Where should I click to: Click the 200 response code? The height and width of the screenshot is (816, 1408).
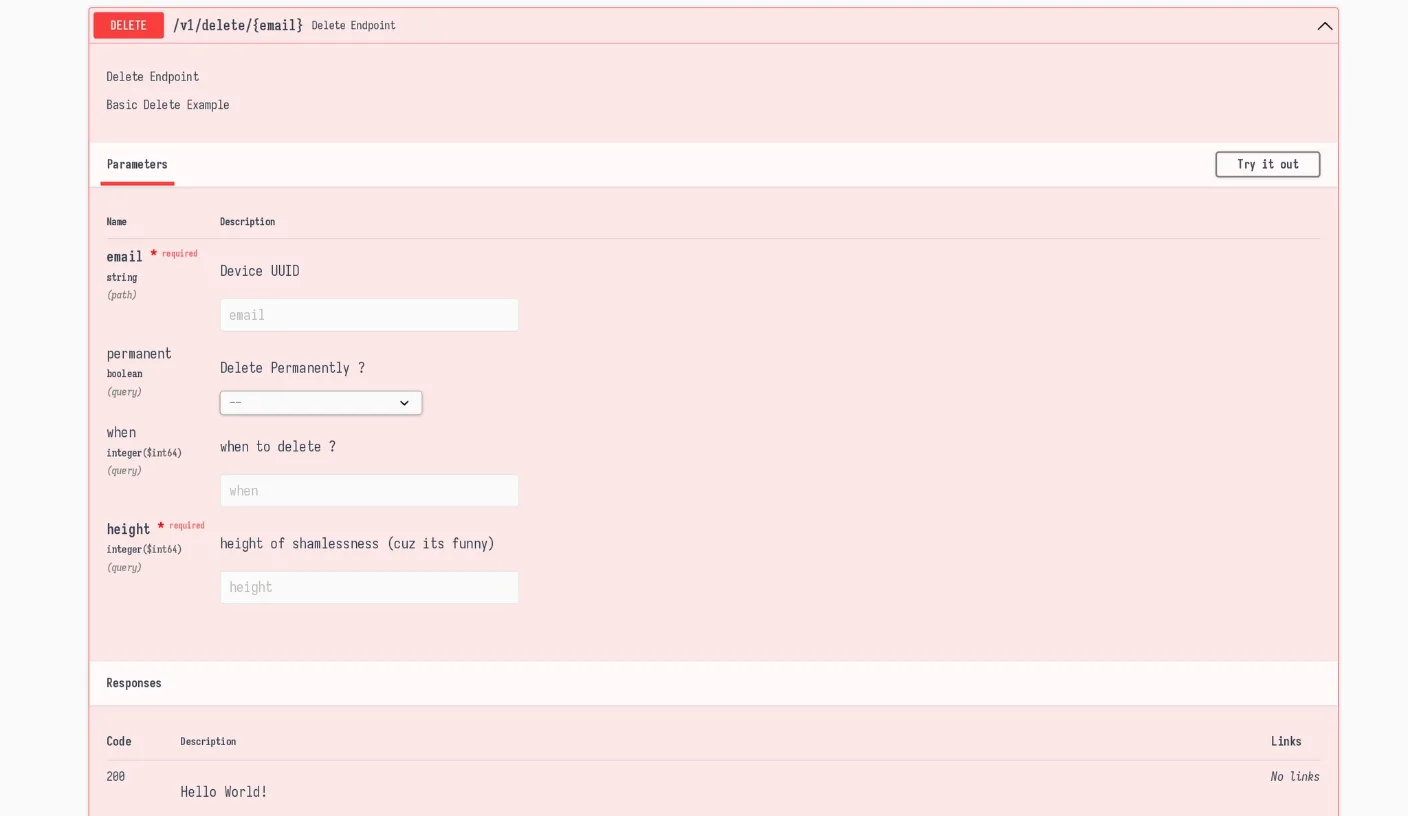116,776
